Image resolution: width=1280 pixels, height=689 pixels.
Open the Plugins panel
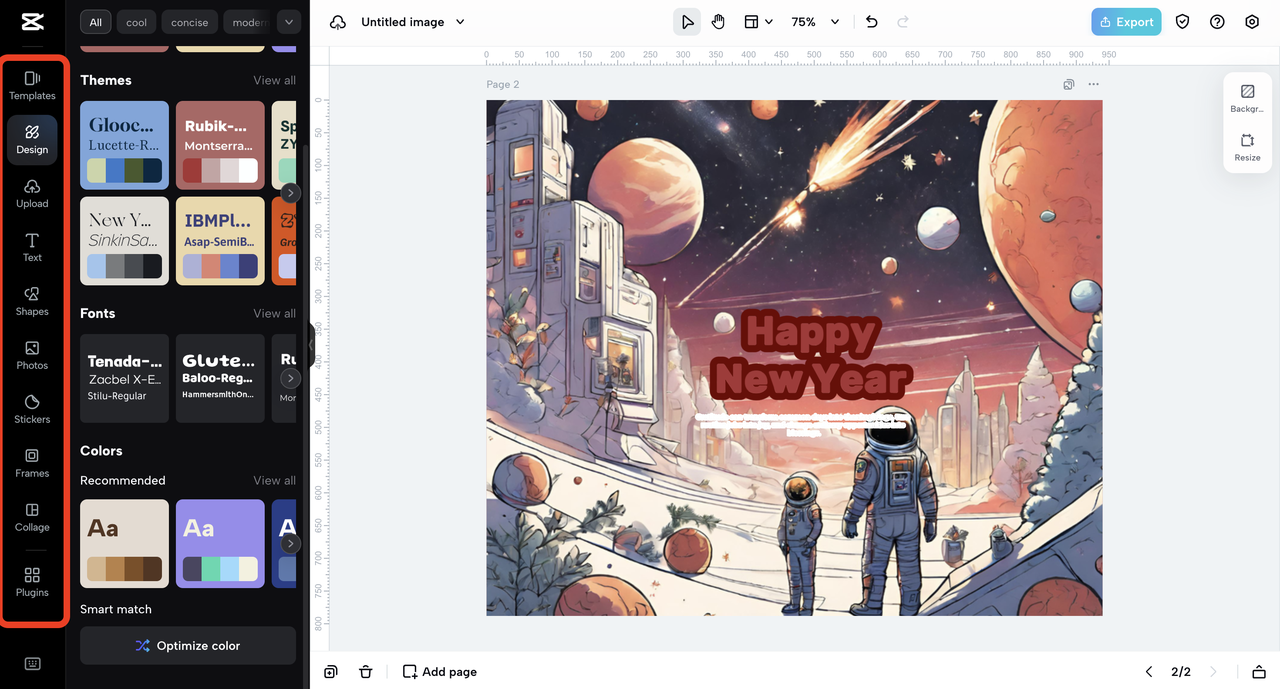click(x=32, y=582)
